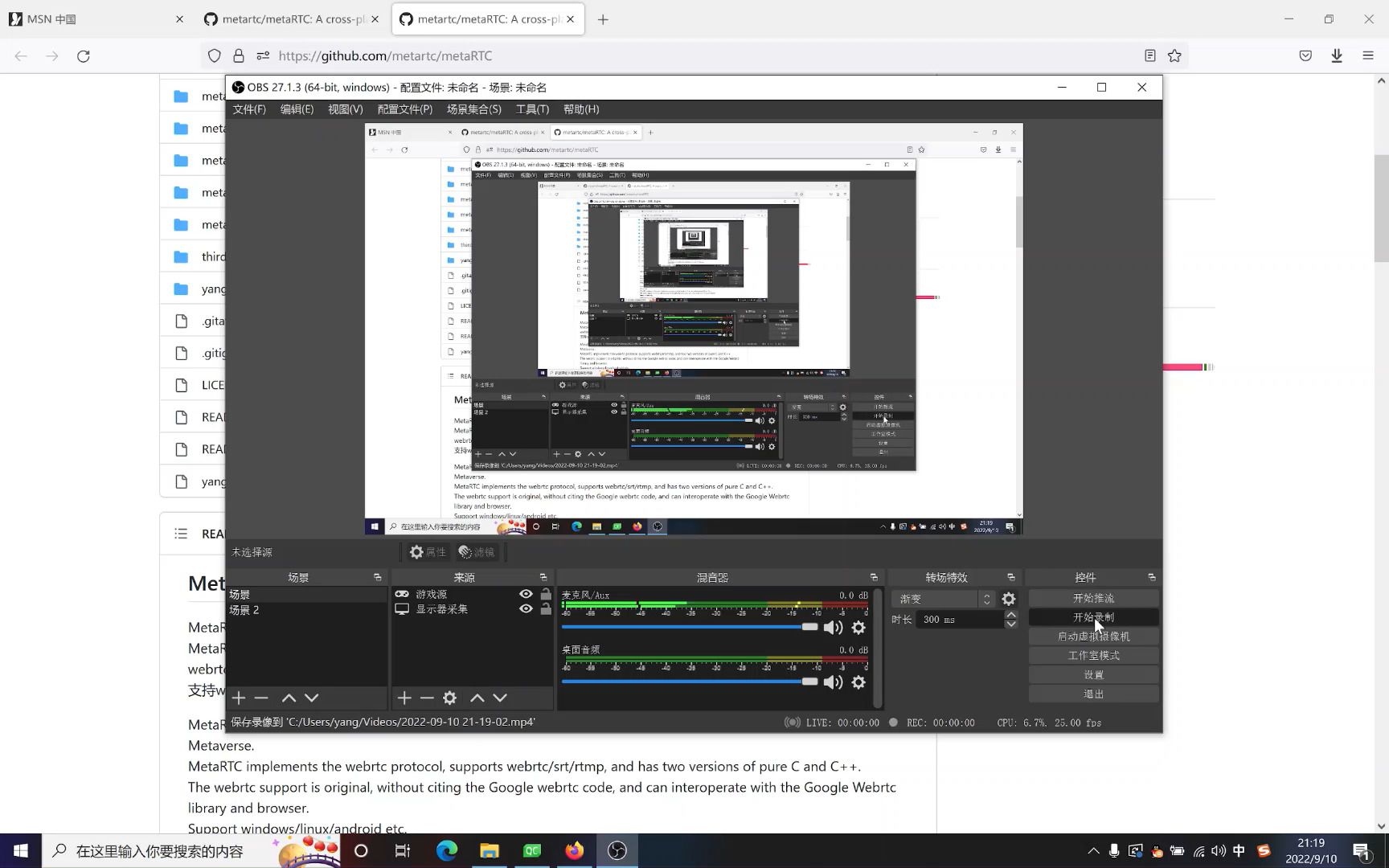Open OBS 编辑(E) menu
The height and width of the screenshot is (868, 1389).
(297, 109)
